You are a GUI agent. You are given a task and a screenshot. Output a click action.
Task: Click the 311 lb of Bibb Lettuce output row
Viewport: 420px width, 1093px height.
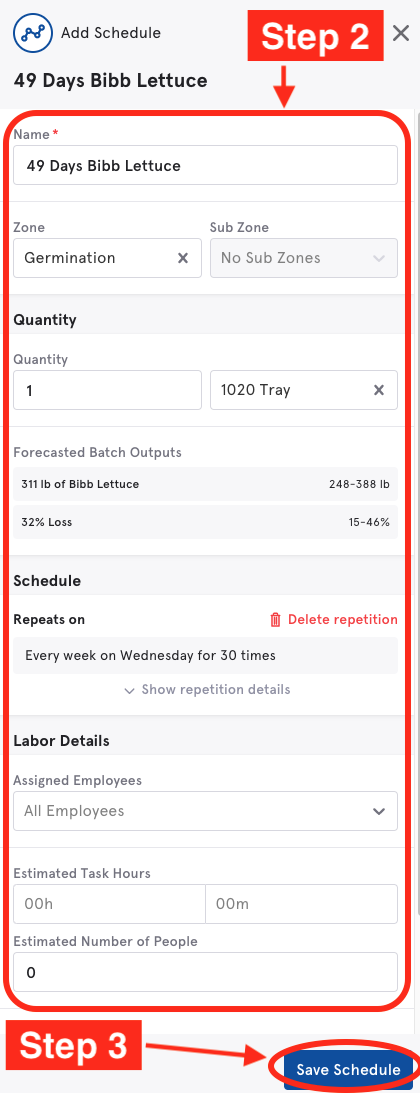(205, 484)
